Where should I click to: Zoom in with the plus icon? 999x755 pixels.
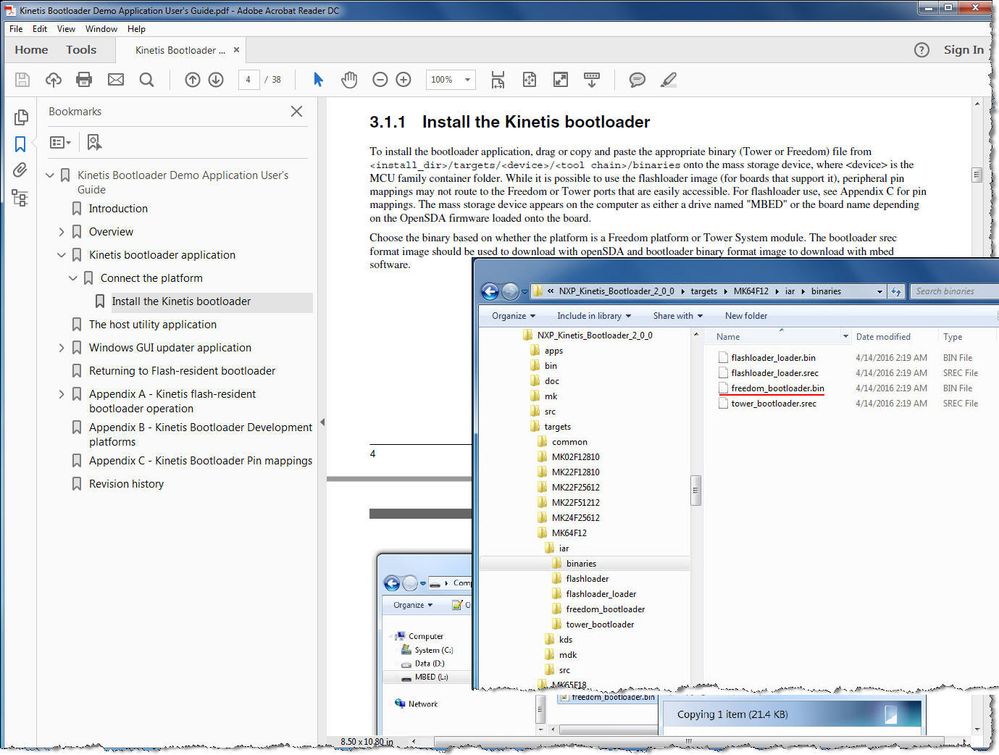[x=403, y=80]
